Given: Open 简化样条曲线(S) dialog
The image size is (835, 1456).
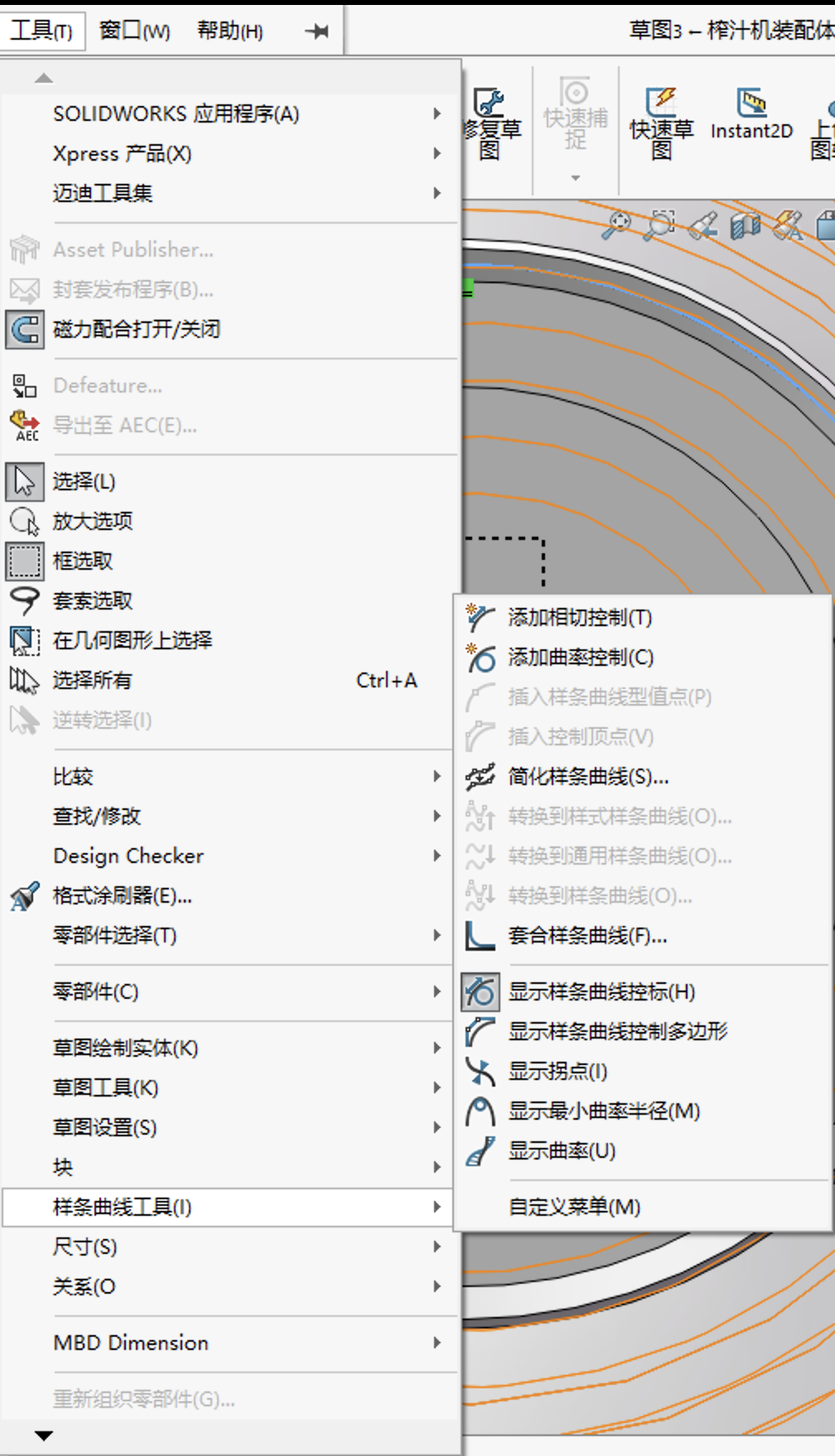Looking at the screenshot, I should 643,776.
